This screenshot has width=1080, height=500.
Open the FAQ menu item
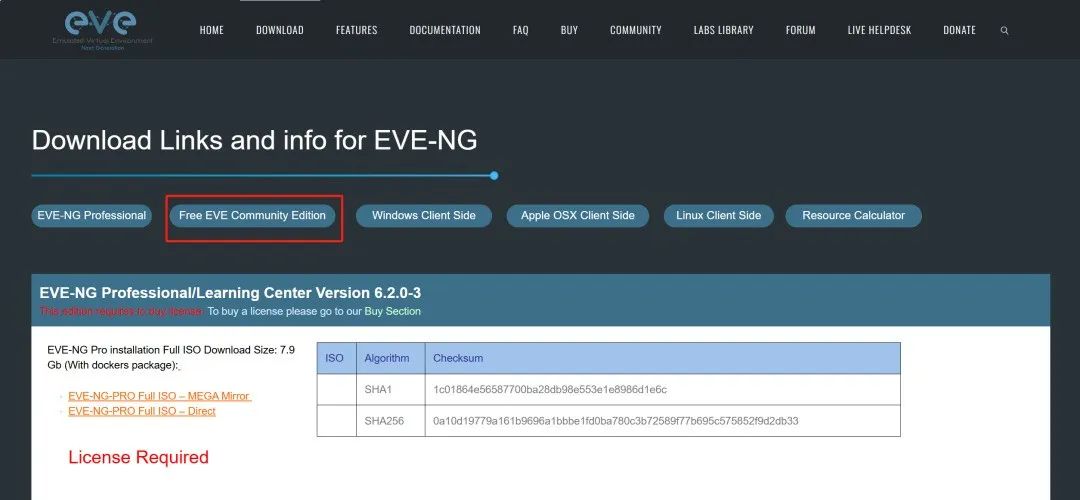point(521,30)
